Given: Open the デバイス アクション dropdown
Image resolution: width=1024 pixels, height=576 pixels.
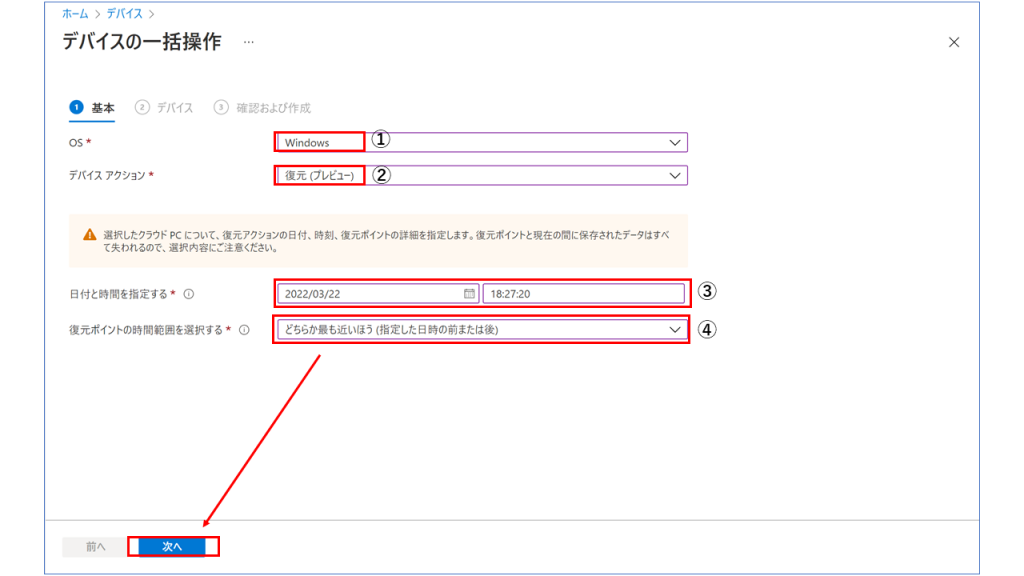Looking at the screenshot, I should [x=481, y=175].
